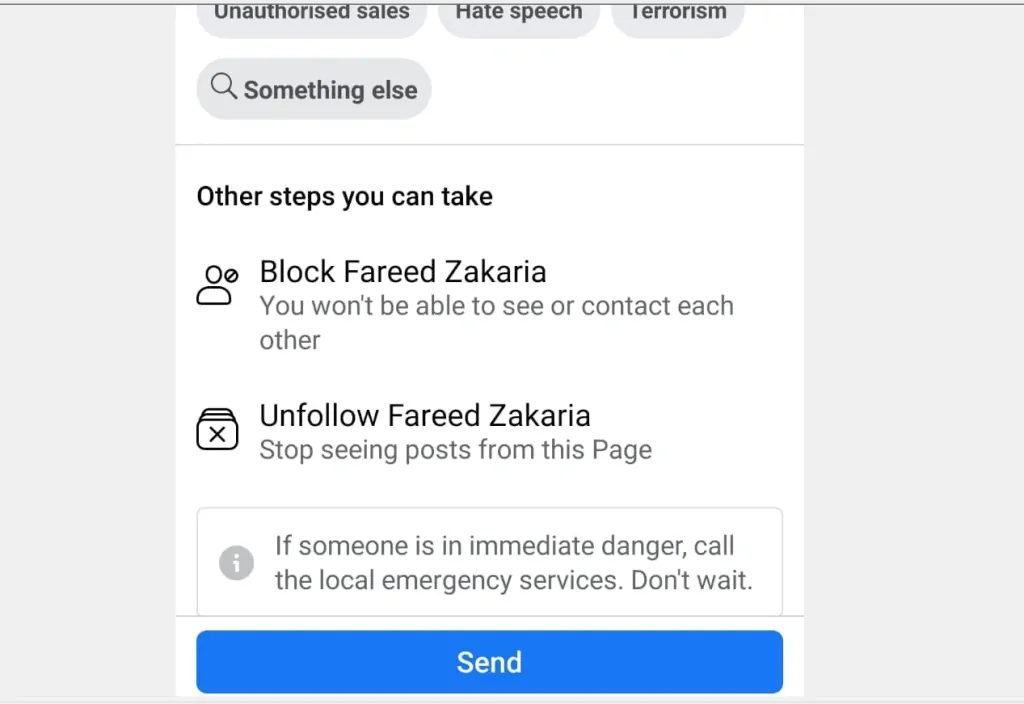Click the X mark inside the unfollow icon

216,434
